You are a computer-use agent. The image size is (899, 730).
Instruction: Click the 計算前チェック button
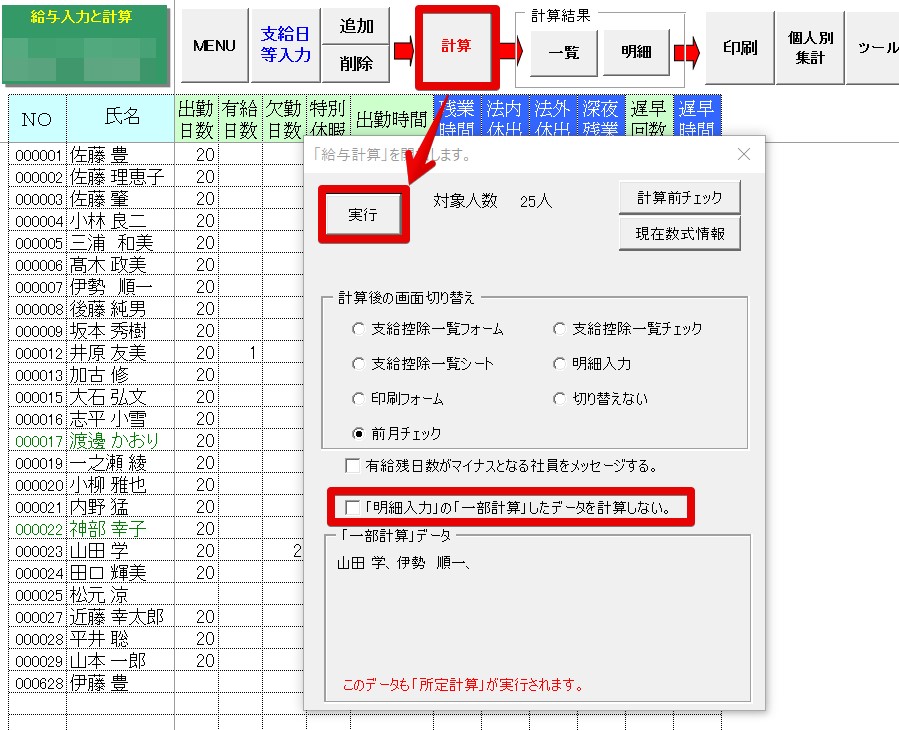point(680,197)
